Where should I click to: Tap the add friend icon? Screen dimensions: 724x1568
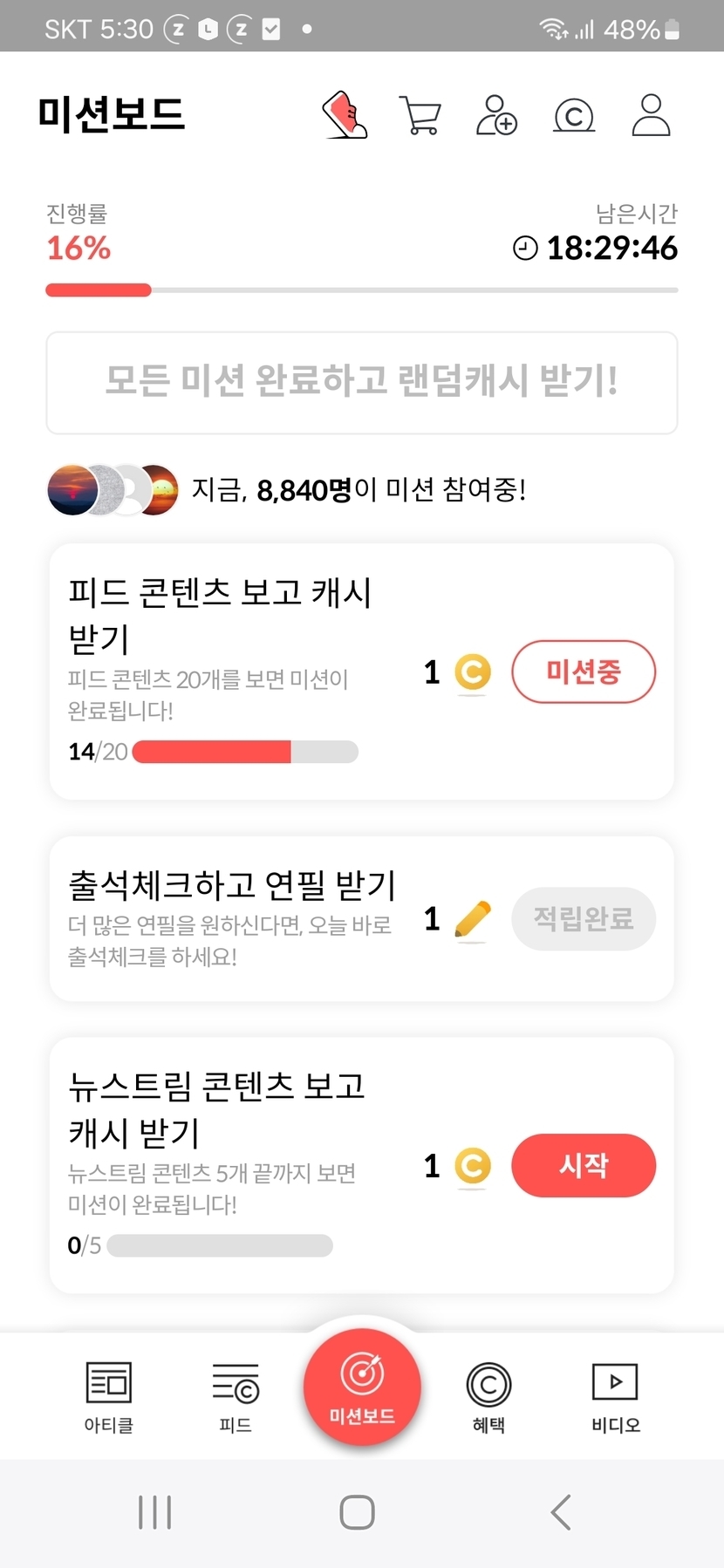click(496, 116)
